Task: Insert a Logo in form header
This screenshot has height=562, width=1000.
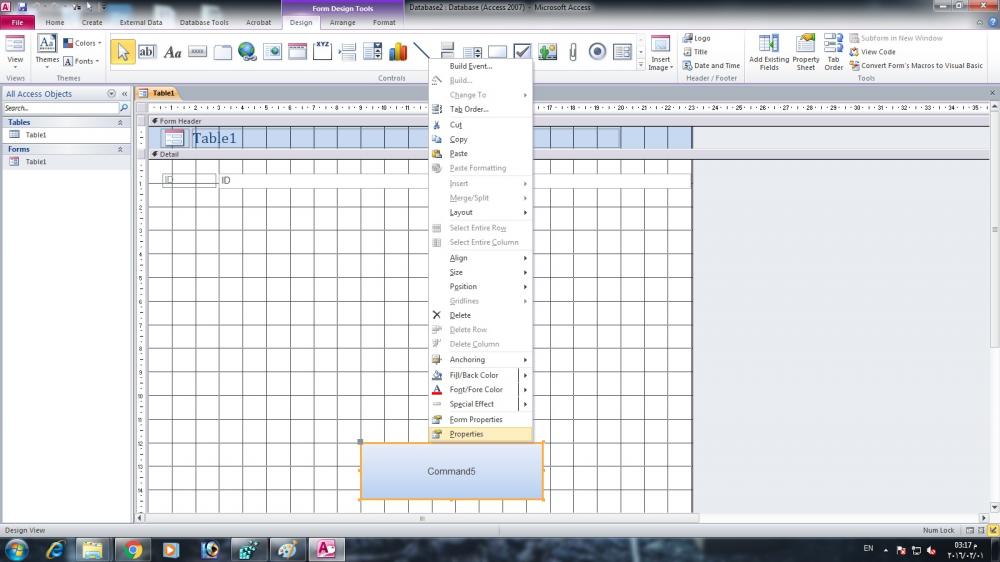Action: [696, 38]
